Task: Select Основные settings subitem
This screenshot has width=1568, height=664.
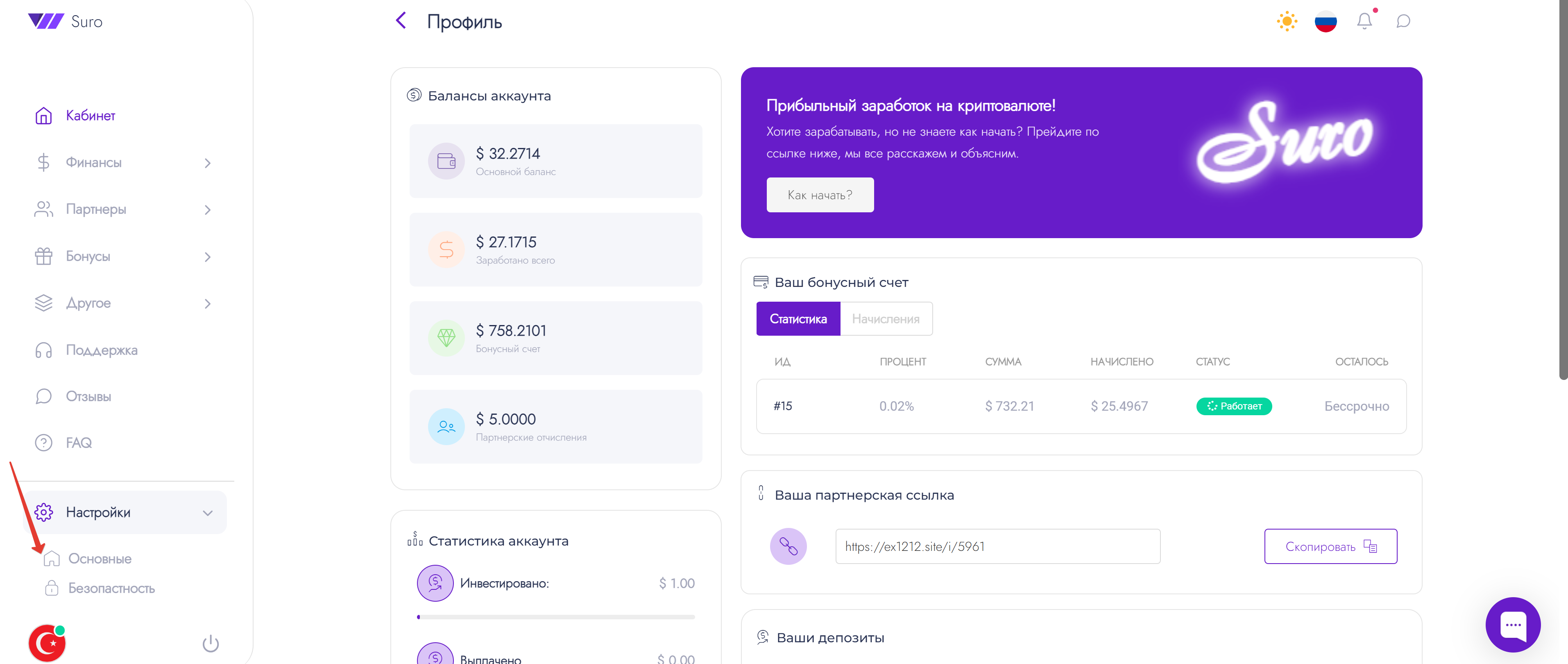Action: 100,559
